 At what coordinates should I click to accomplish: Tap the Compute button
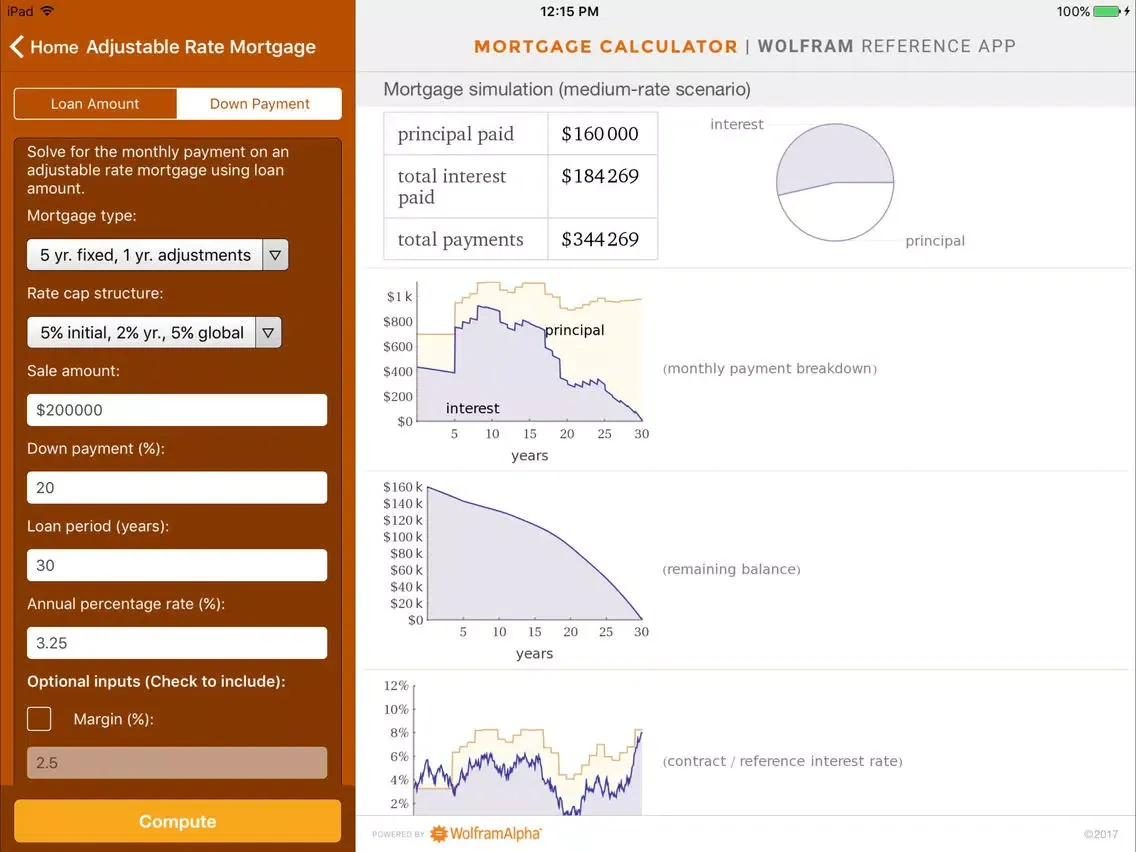(x=178, y=822)
